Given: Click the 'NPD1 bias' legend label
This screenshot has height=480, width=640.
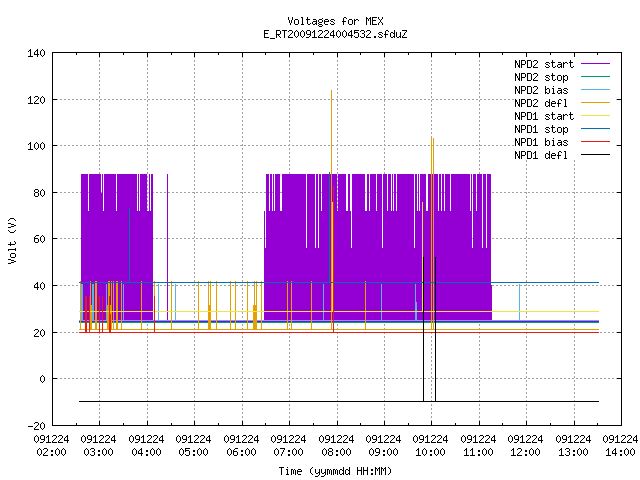Looking at the screenshot, I should [x=541, y=142].
